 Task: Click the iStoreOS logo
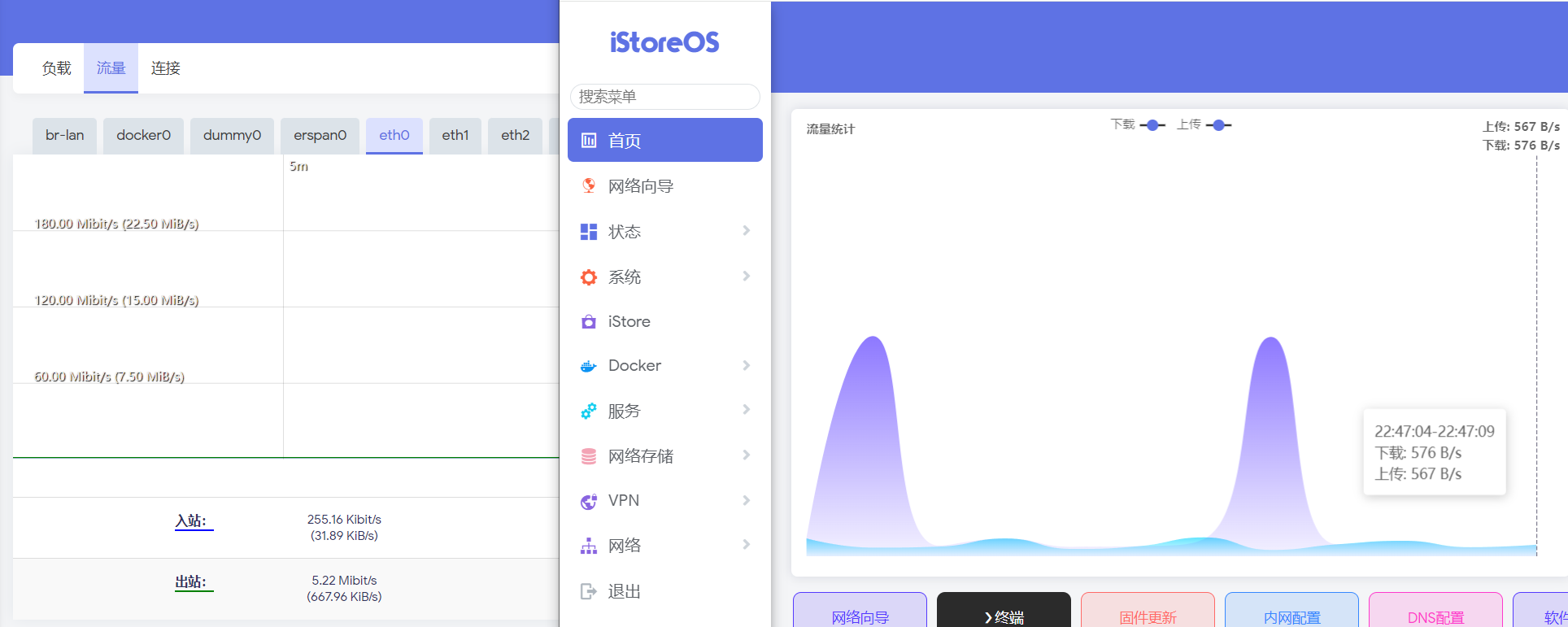(664, 42)
